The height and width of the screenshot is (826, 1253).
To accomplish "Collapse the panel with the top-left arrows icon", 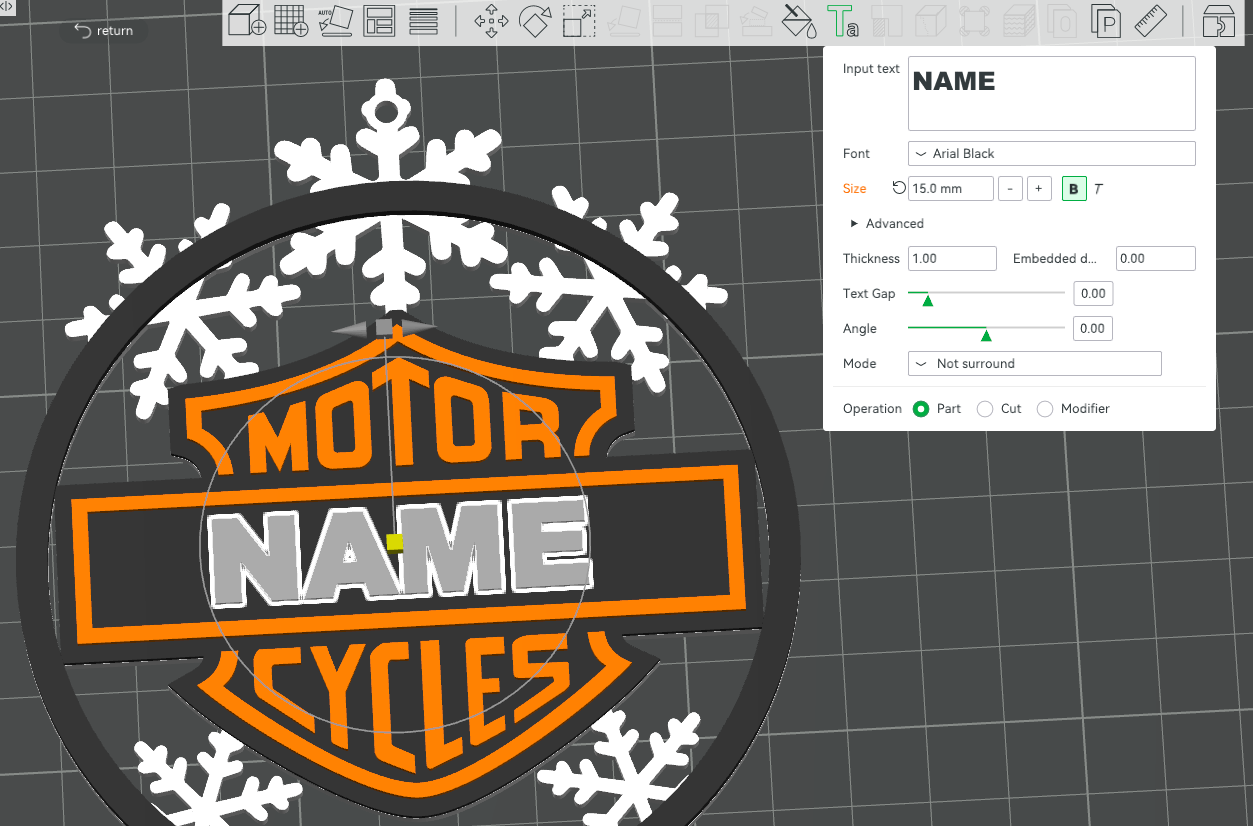I will pyautogui.click(x=7, y=6).
